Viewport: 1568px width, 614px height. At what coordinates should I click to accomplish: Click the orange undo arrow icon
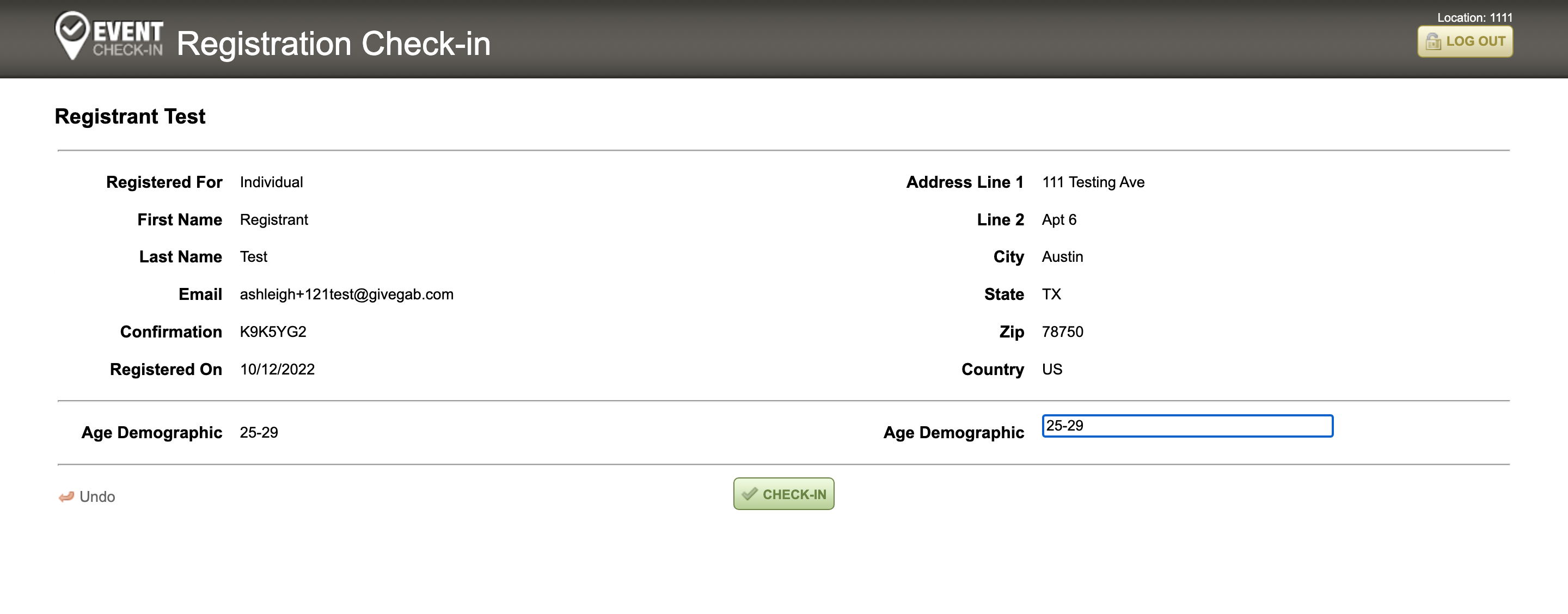66,497
